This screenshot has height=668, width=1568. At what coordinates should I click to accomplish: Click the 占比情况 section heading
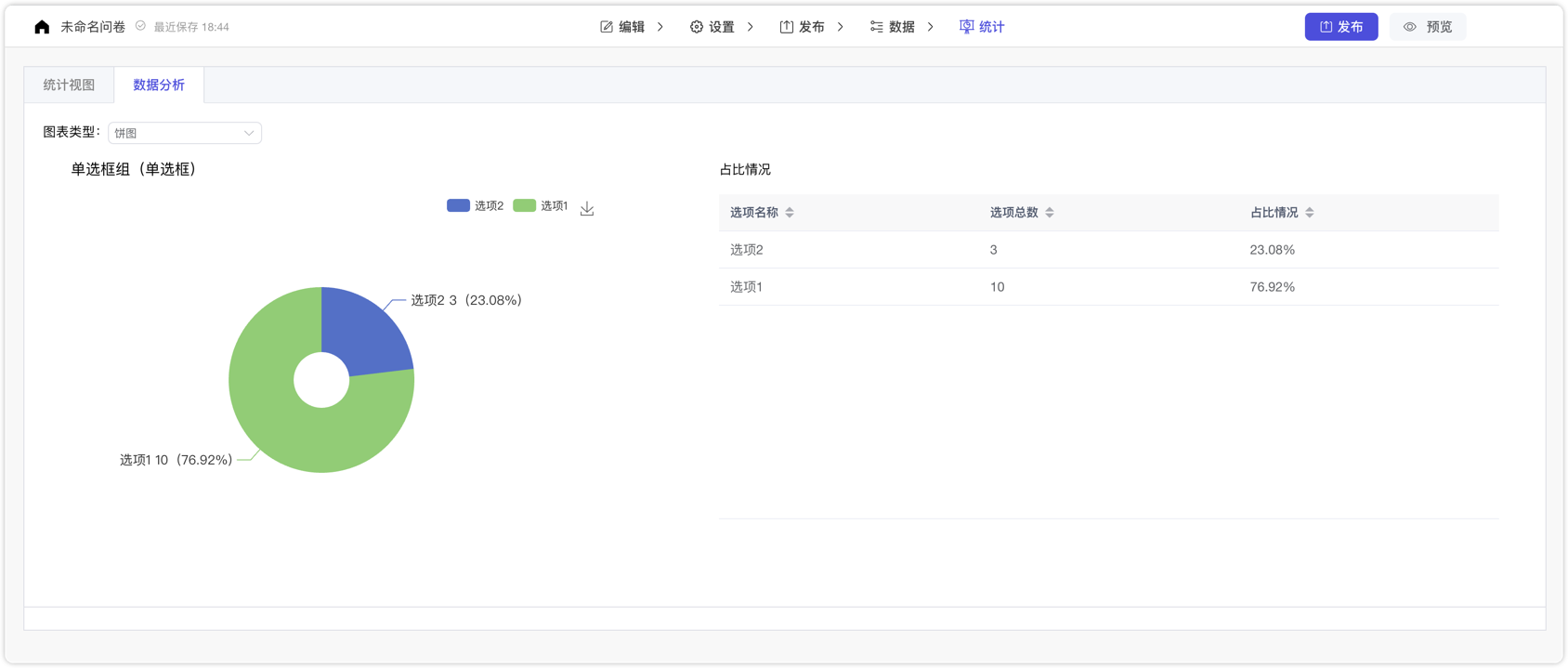(745, 169)
